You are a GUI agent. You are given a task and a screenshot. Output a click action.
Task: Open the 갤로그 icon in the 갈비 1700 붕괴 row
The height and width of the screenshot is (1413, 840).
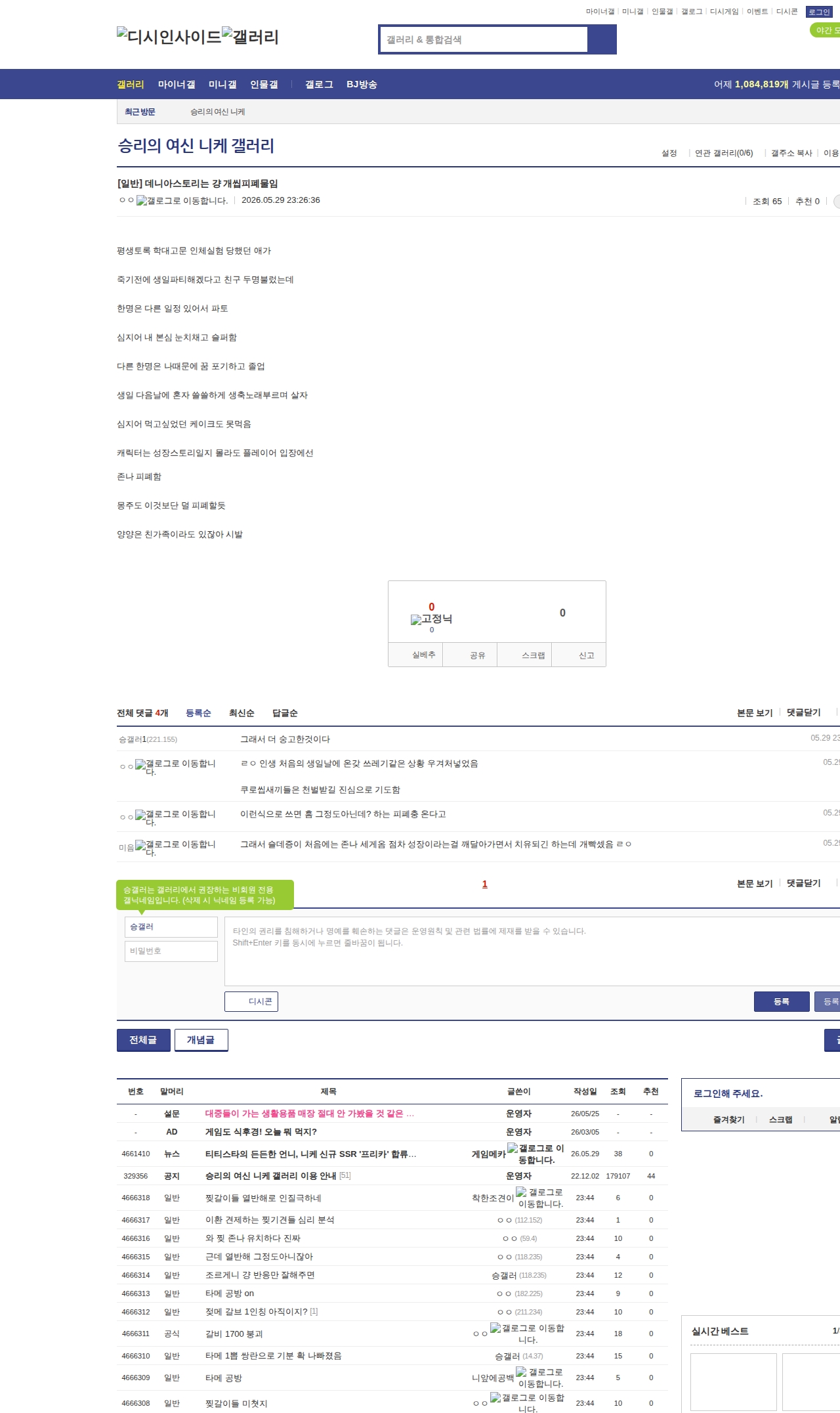(528, 1334)
